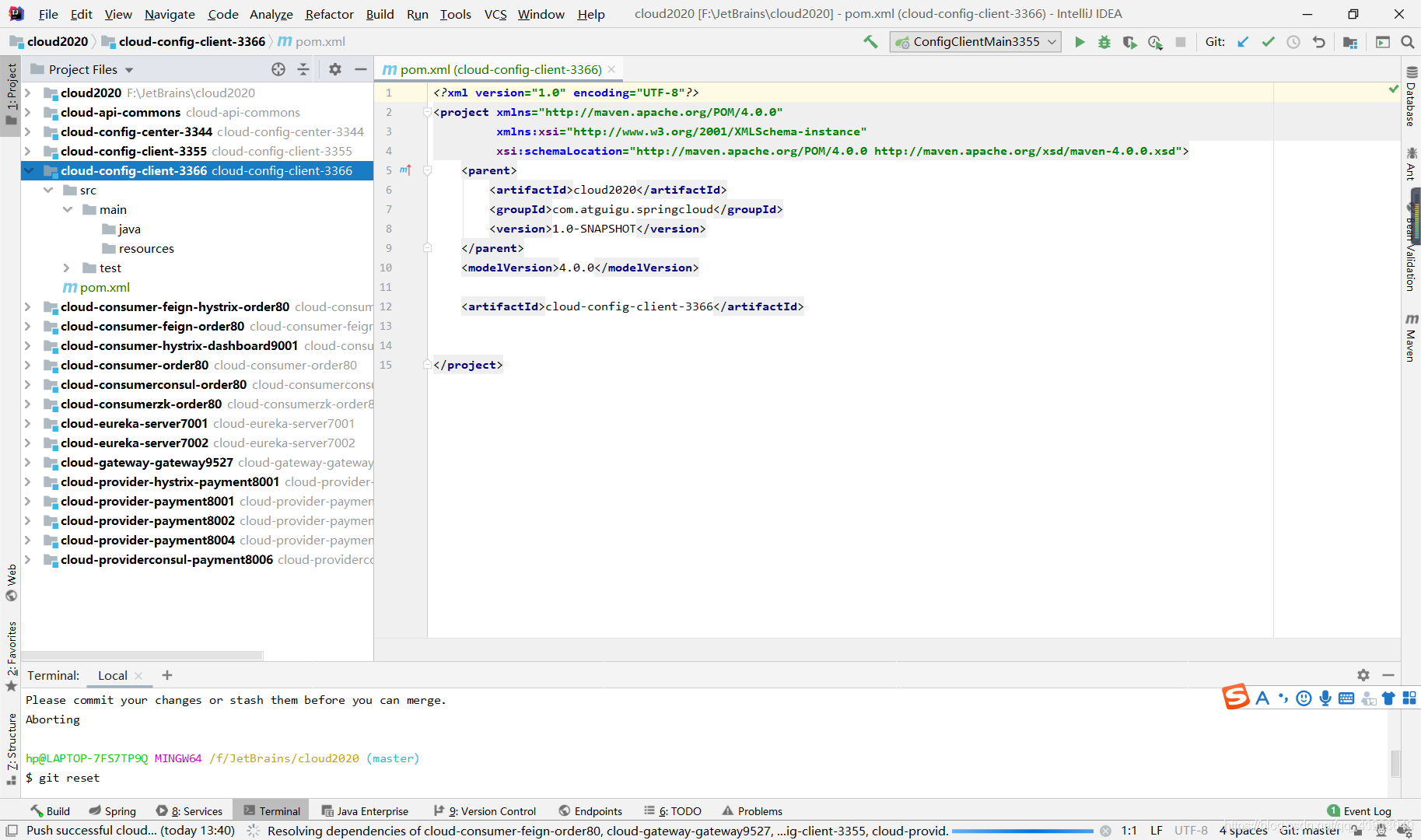The image size is (1421, 840).
Task: Toggle the Project tool window stripe
Action: coord(11,95)
